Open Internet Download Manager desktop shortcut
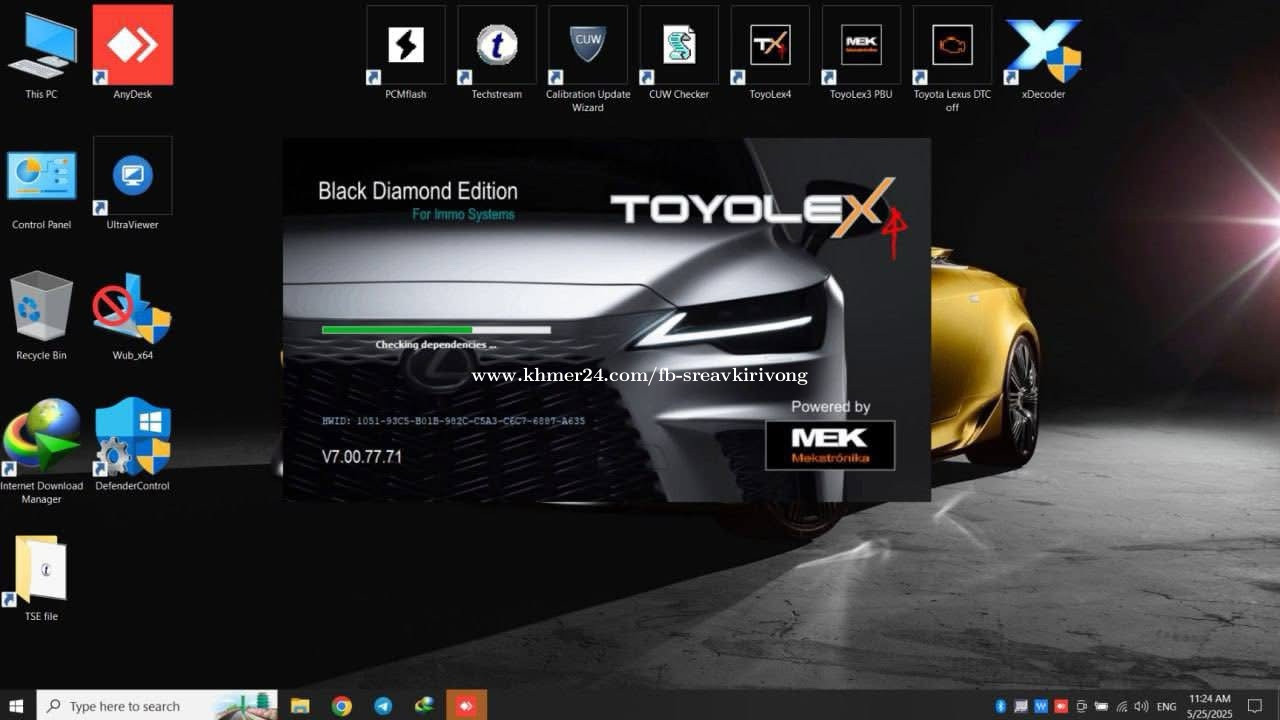The image size is (1280, 720). 42,450
